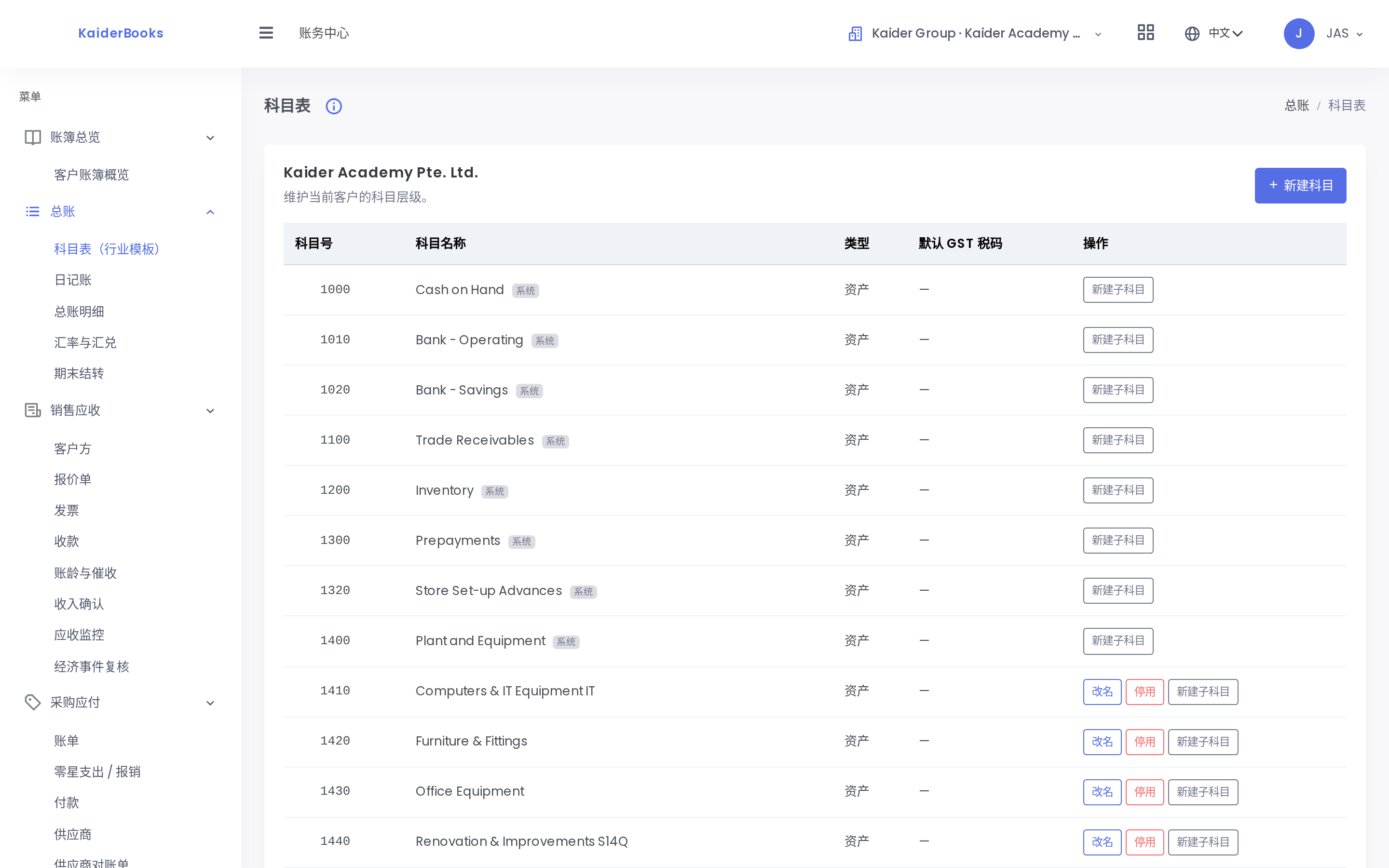Open 账龄与催收 menu item

85,573
